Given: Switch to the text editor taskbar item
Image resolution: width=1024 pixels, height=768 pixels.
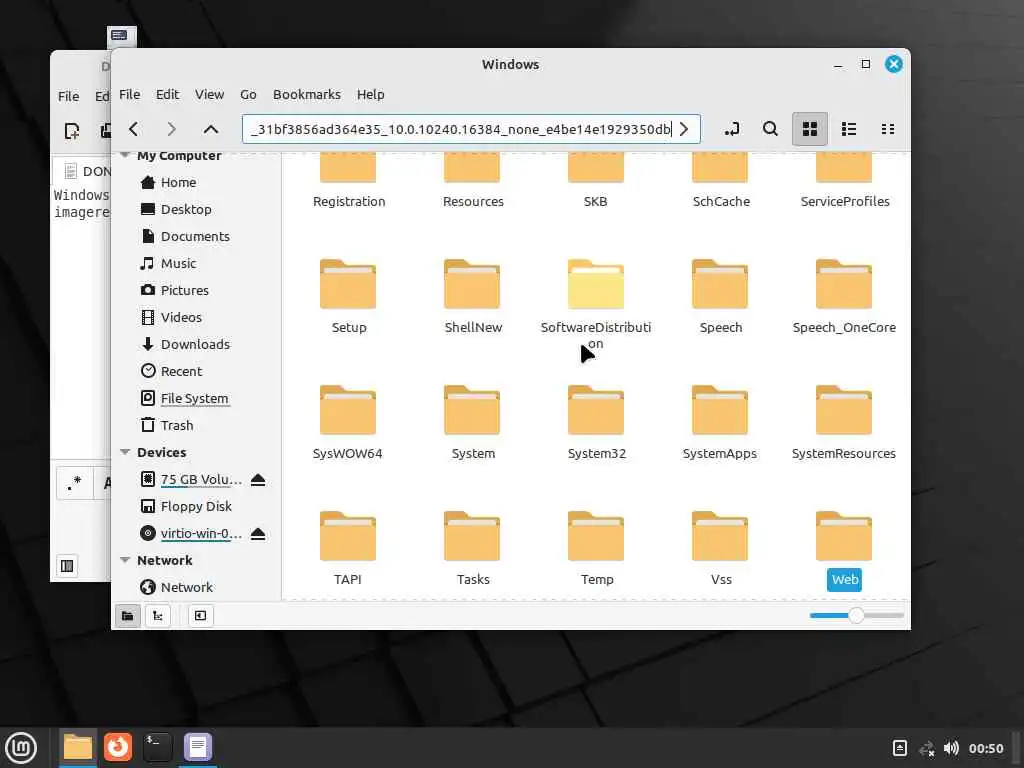Looking at the screenshot, I should click(197, 747).
